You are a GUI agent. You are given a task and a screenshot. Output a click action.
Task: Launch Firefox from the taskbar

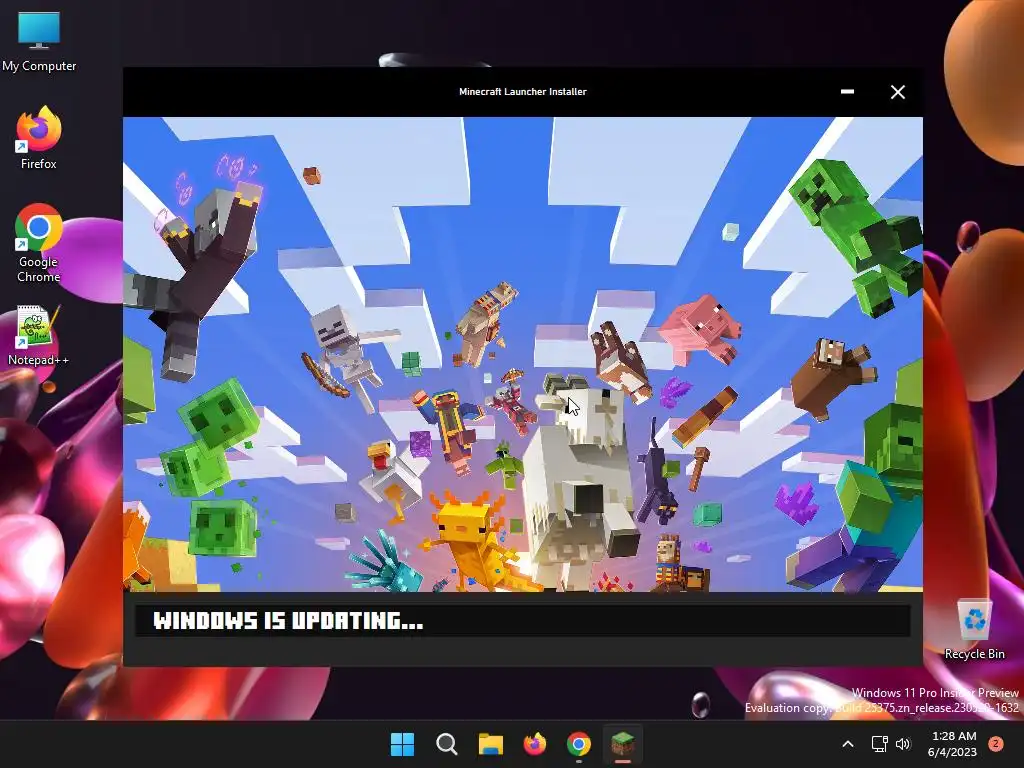click(x=535, y=744)
